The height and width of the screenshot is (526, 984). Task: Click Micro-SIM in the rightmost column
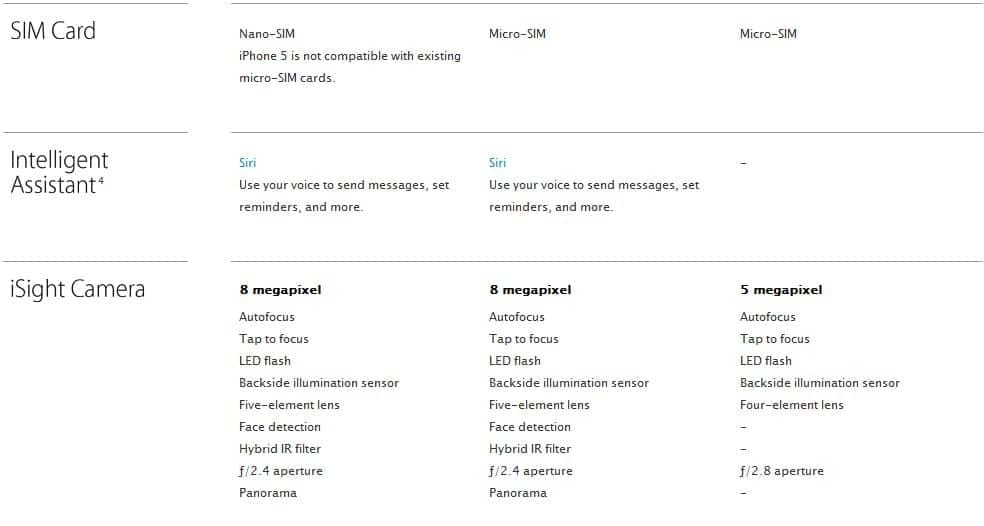(x=768, y=34)
